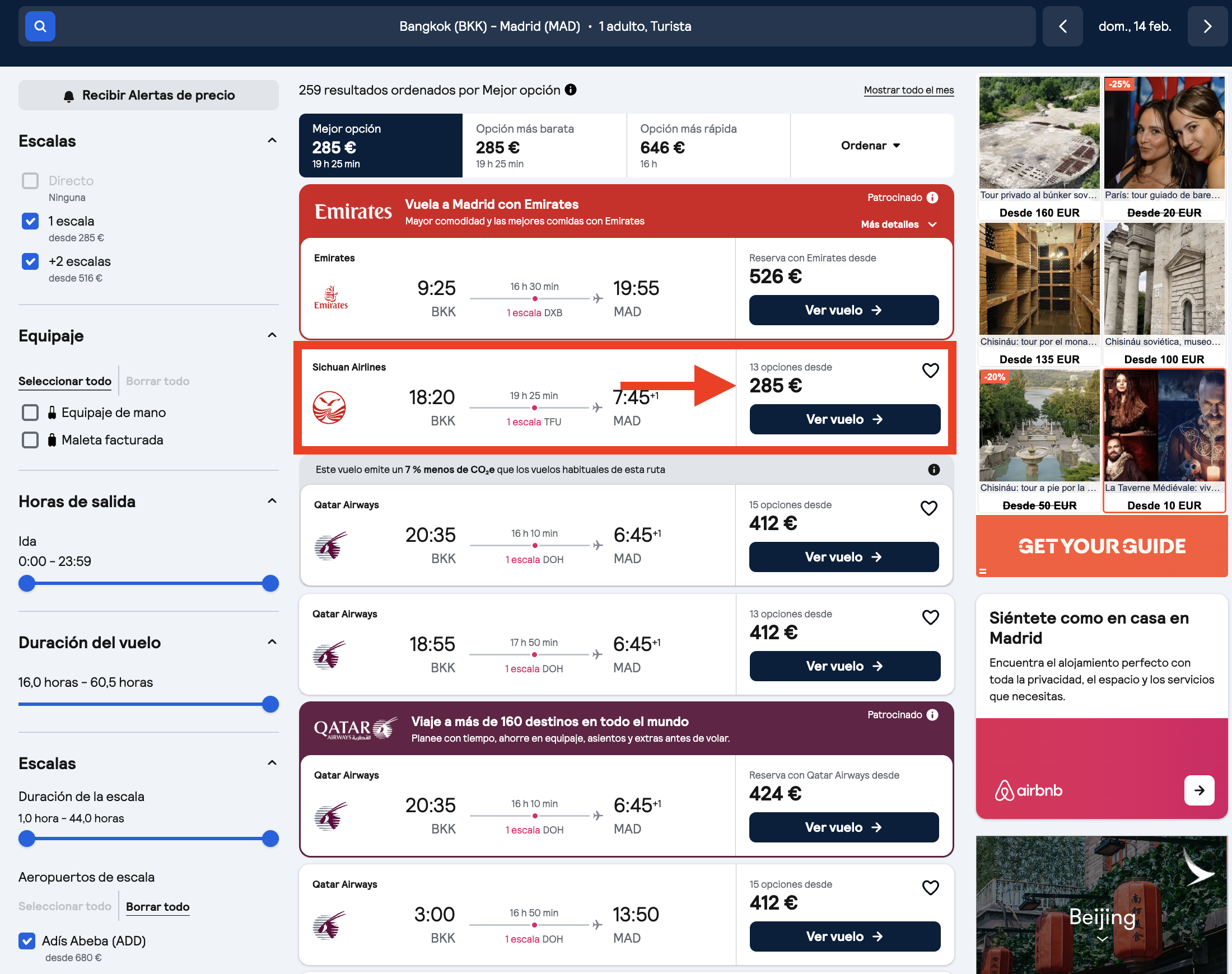
Task: Open Mostrar todo el mes link
Action: (908, 90)
